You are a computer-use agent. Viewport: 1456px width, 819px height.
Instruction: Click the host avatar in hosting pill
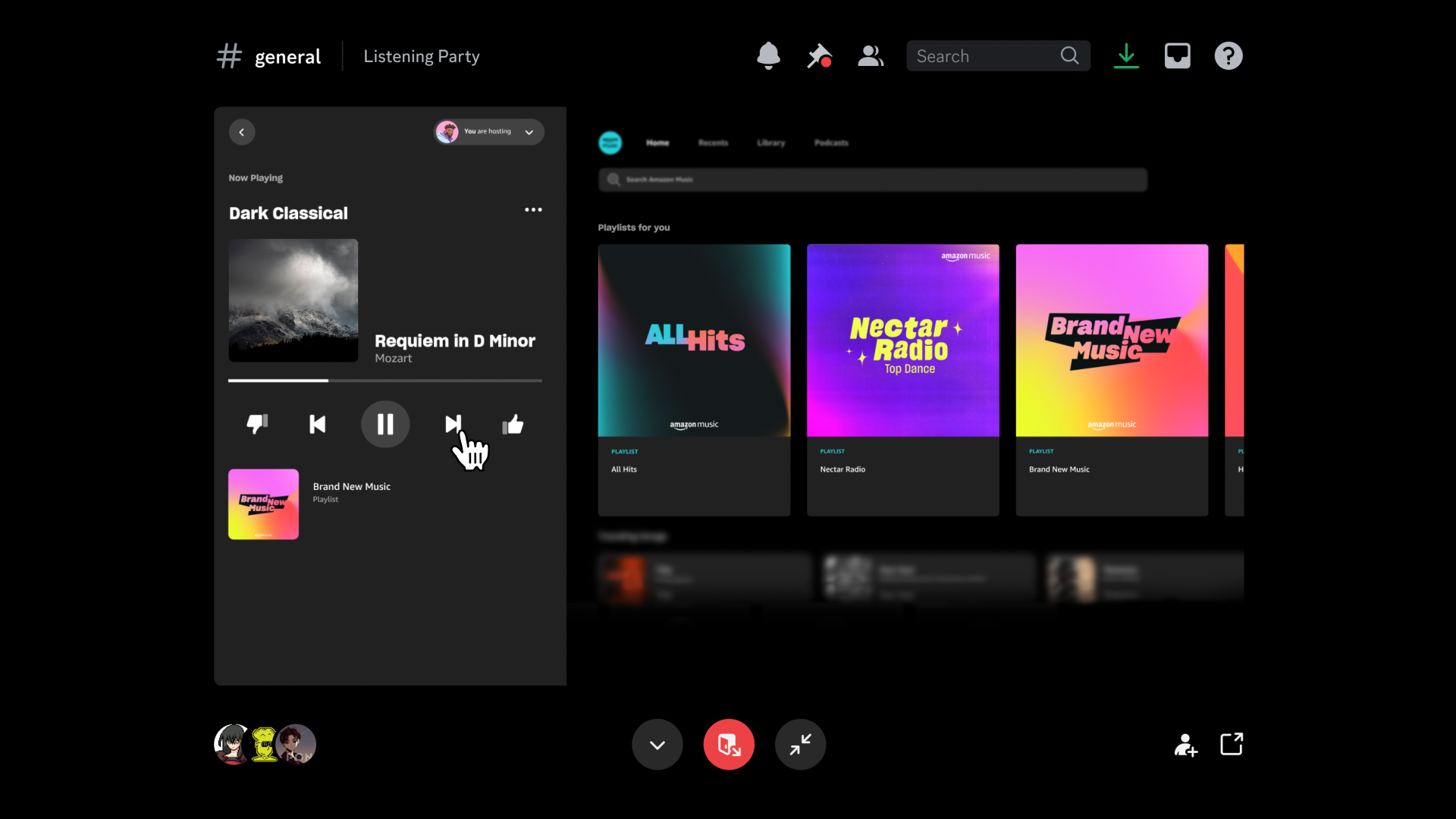point(447,132)
